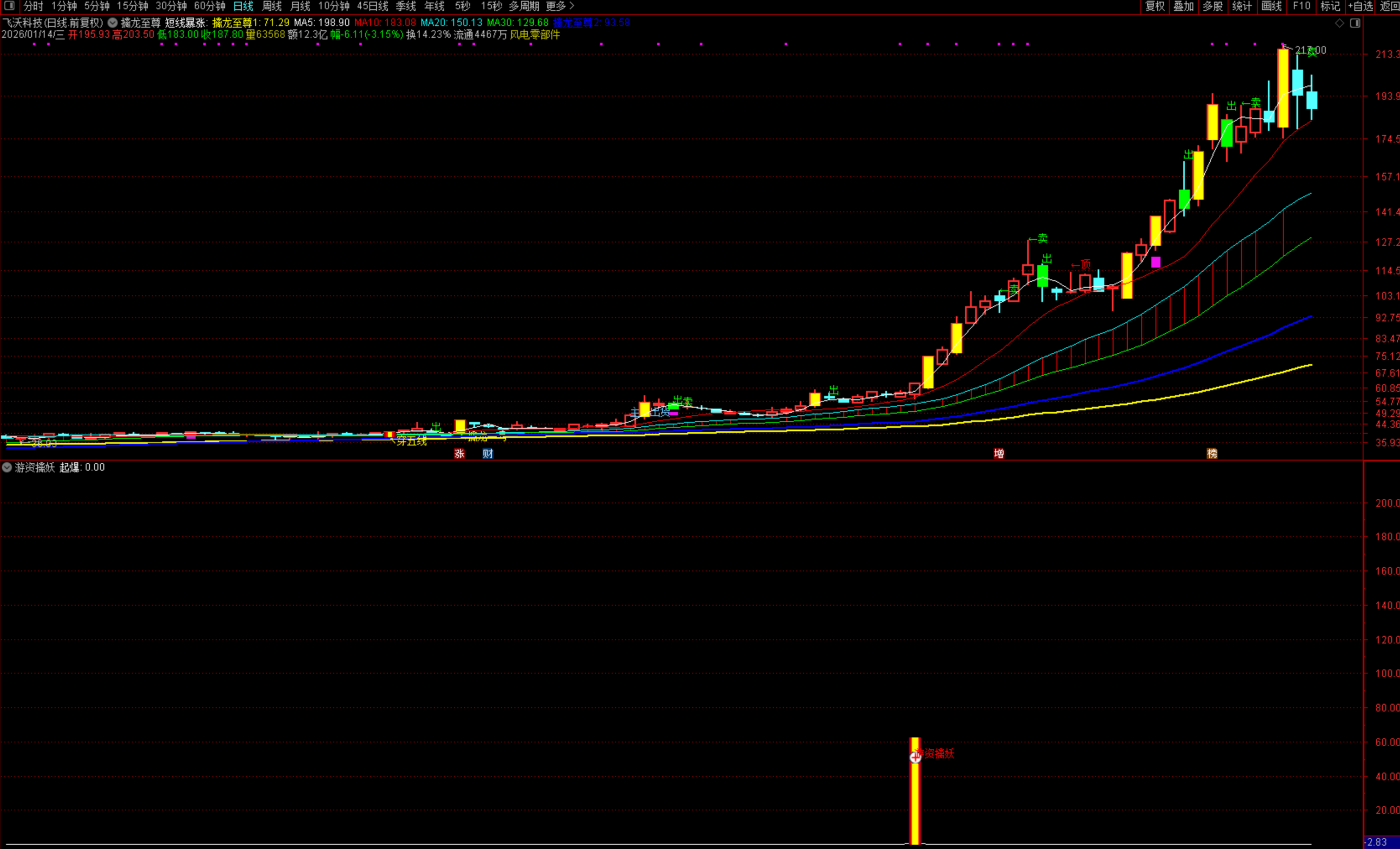Click the 风电零部件 sector link

535,34
